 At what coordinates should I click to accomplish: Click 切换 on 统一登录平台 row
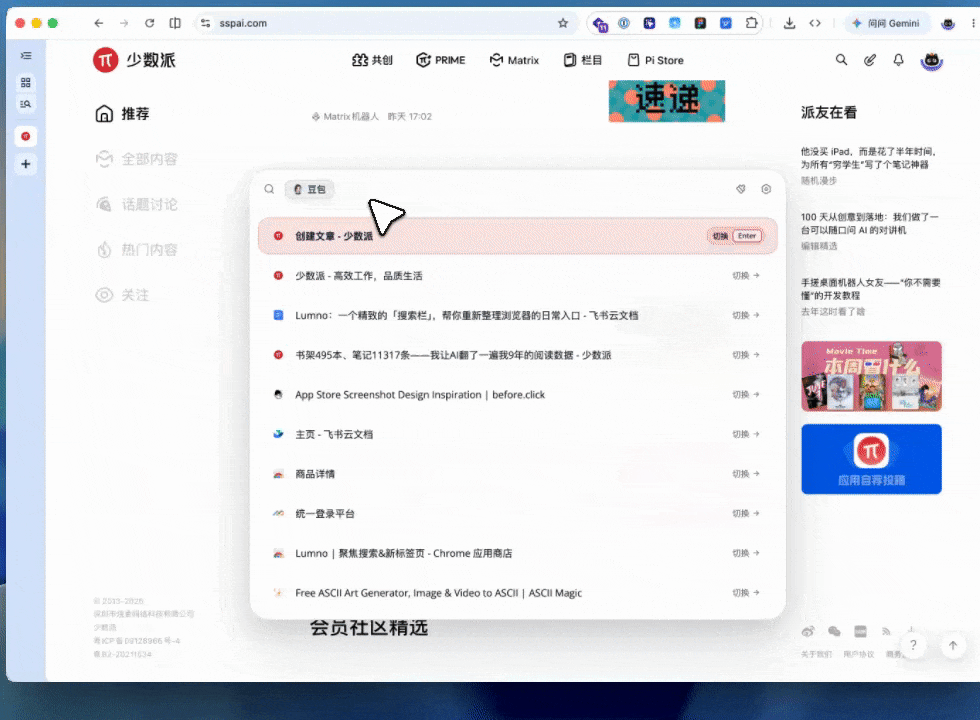coord(746,514)
